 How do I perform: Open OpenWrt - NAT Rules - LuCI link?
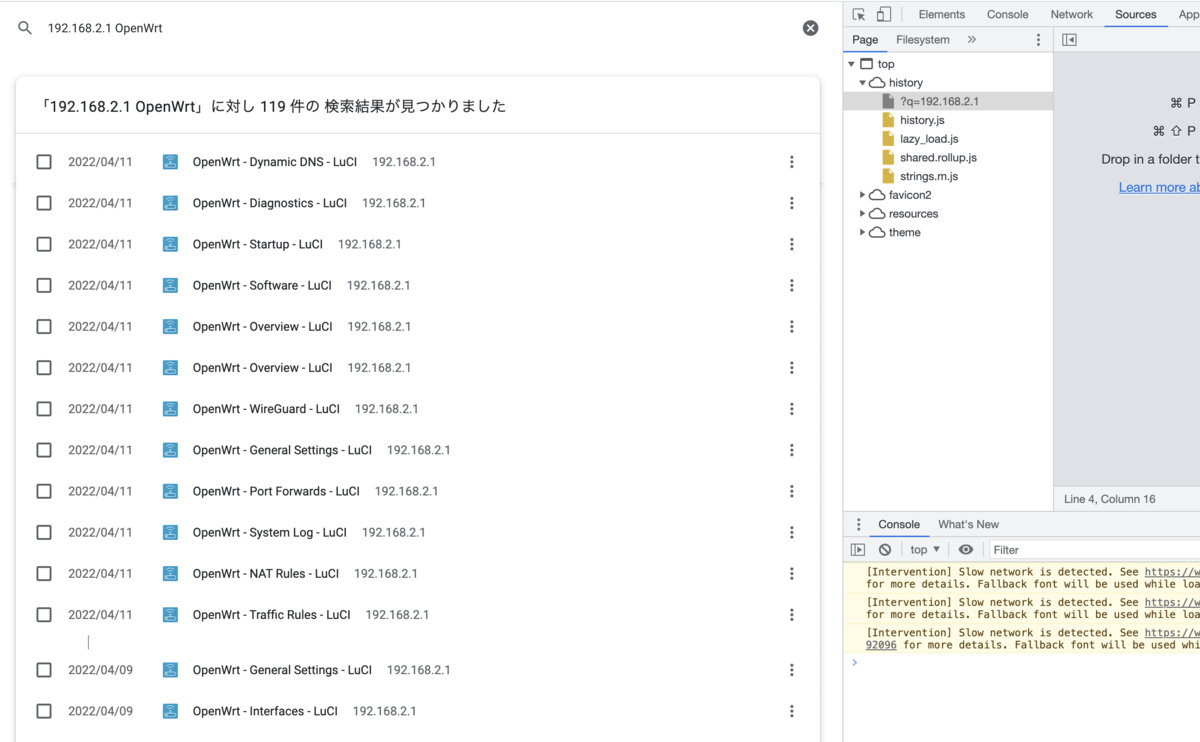[x=266, y=573]
